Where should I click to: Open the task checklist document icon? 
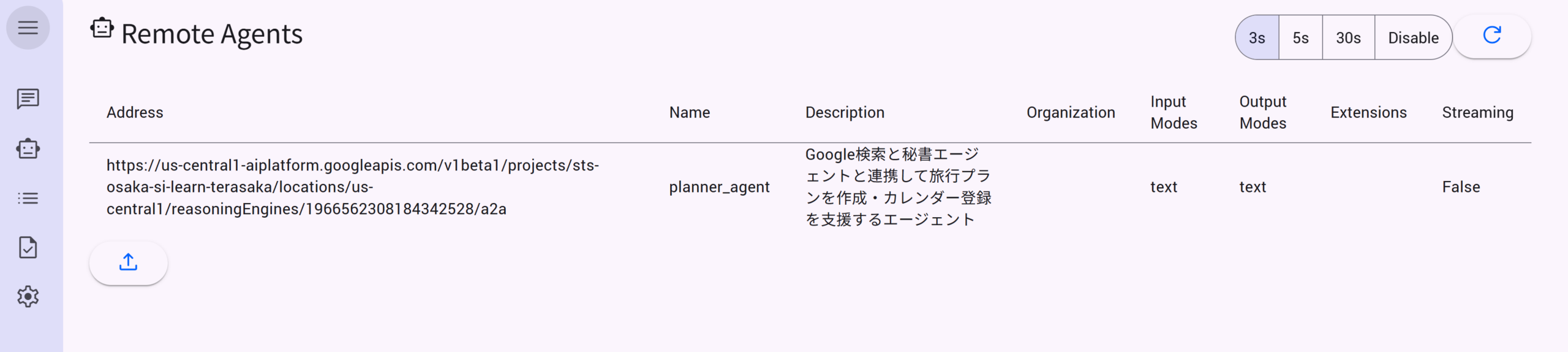click(28, 248)
